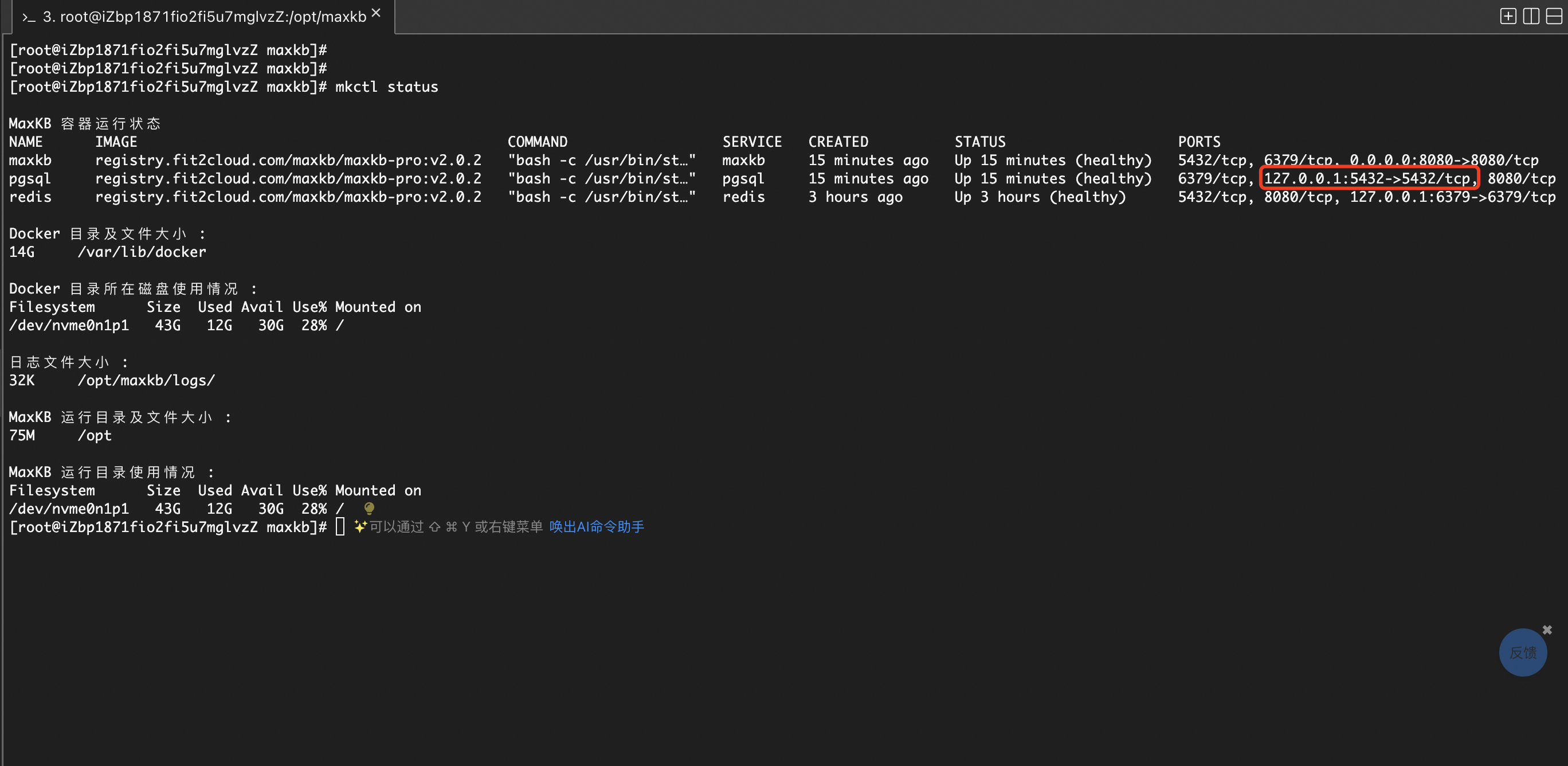Click the mkctl status command text
This screenshot has width=1568, height=766.
click(x=386, y=87)
